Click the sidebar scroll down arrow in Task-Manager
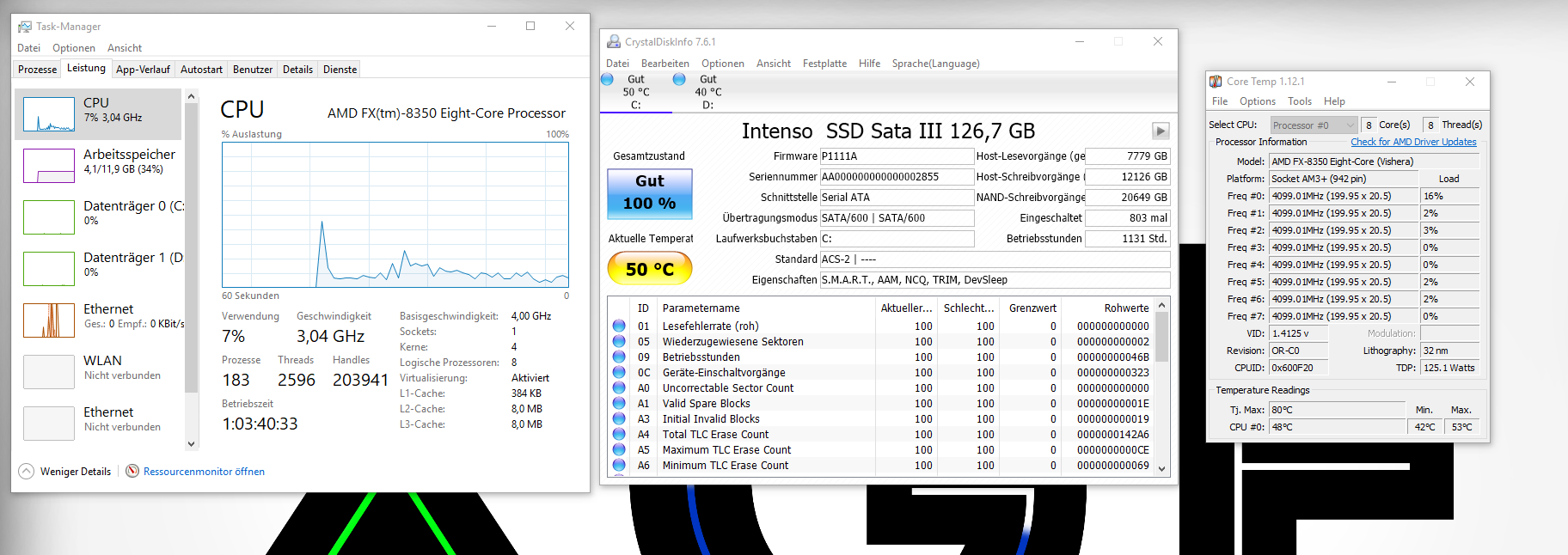 [191, 444]
